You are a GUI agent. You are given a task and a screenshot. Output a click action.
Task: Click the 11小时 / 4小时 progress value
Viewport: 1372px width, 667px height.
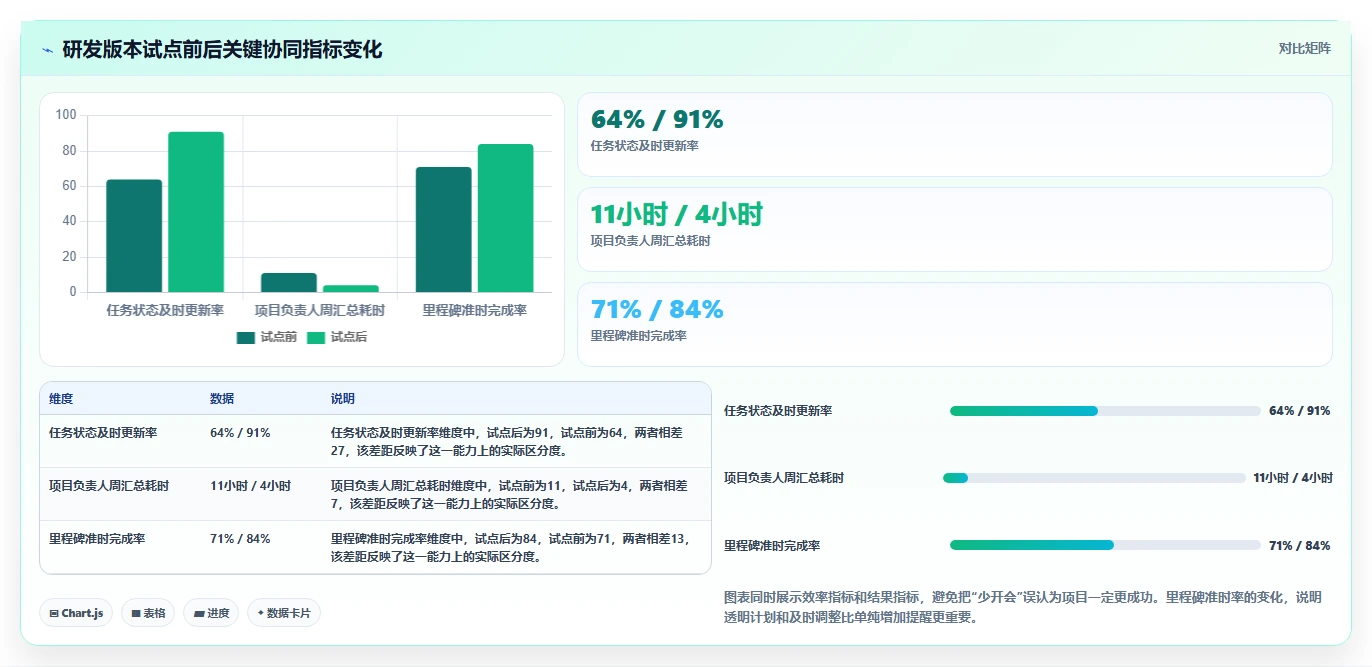(1293, 478)
